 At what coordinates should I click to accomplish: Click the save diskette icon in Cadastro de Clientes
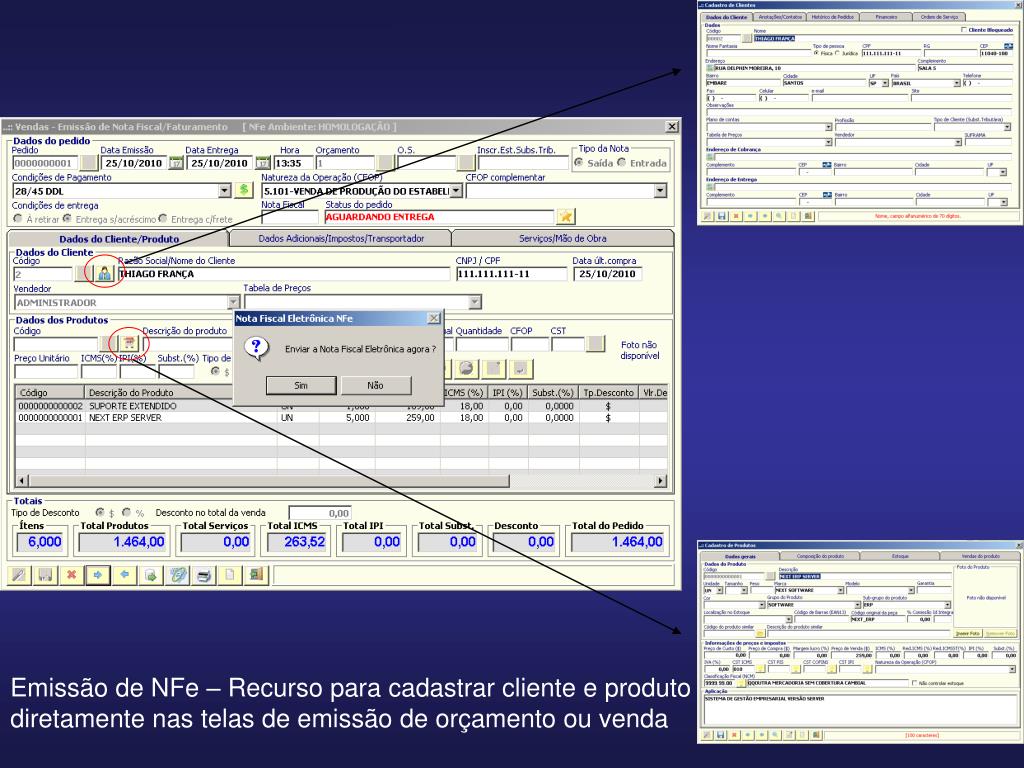[722, 216]
